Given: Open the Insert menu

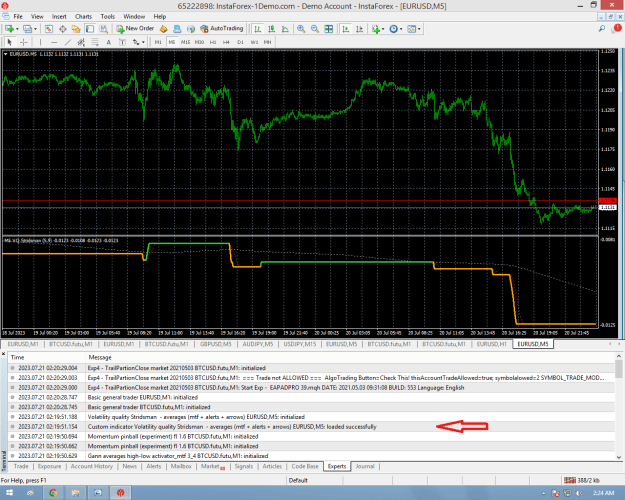Looking at the screenshot, I should click(59, 16).
